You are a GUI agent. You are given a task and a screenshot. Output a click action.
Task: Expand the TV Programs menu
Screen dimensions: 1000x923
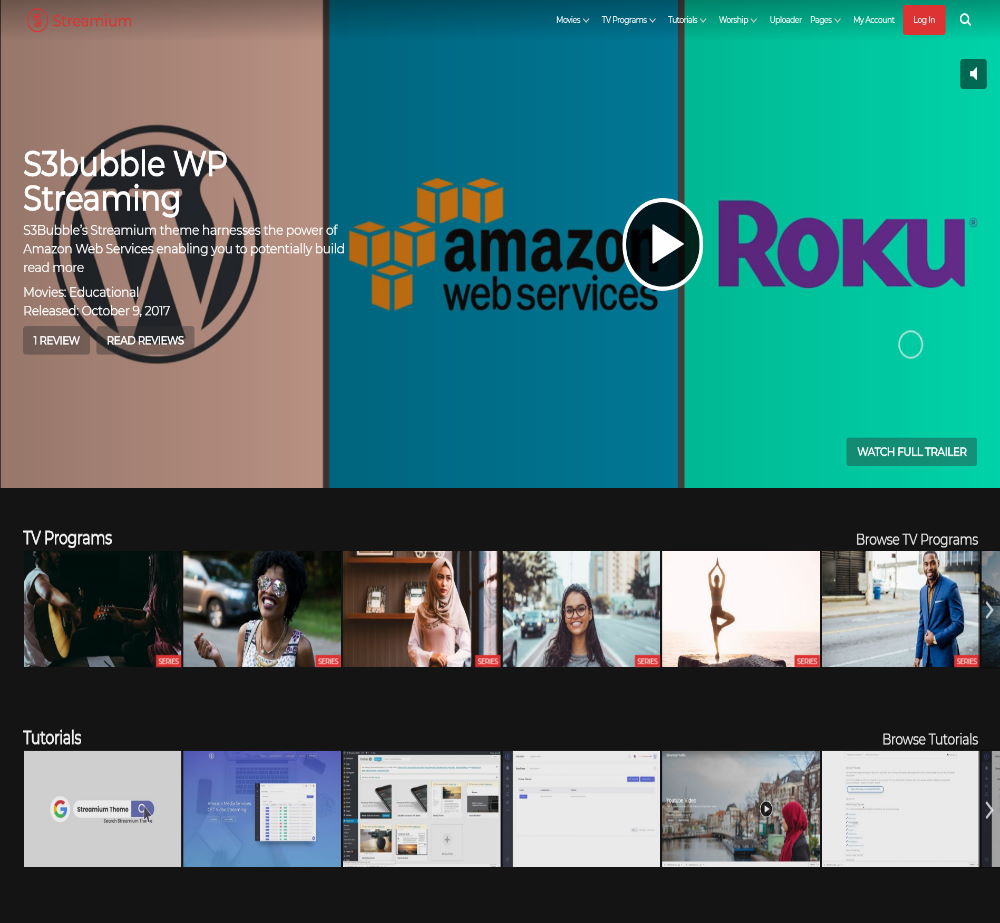pos(628,20)
